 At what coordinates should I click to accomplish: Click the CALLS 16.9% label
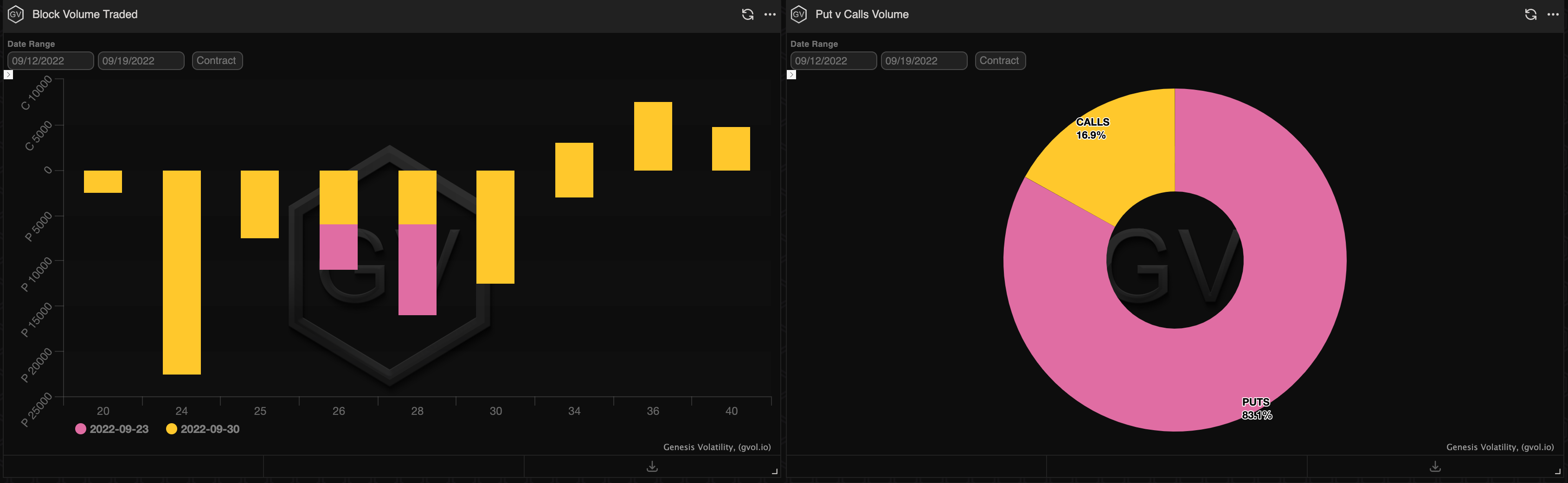[x=1092, y=128]
